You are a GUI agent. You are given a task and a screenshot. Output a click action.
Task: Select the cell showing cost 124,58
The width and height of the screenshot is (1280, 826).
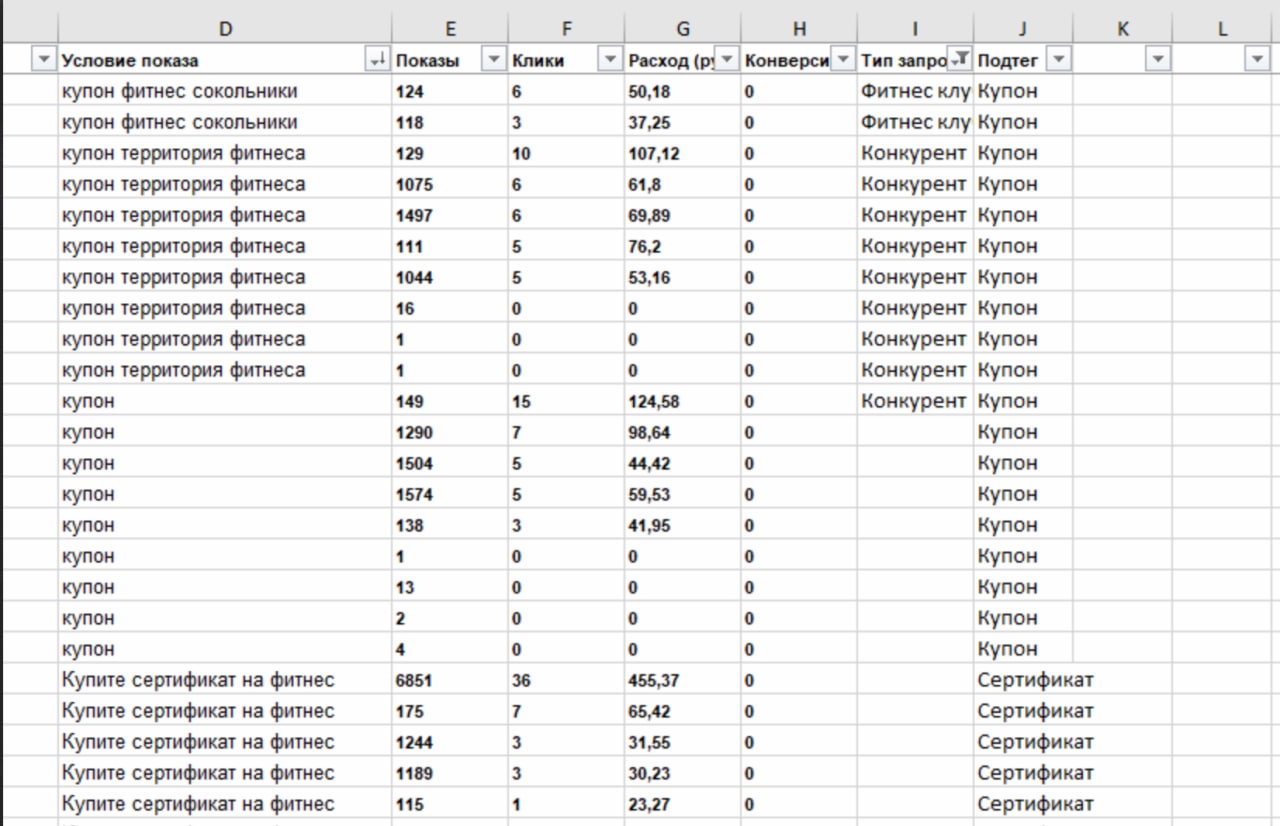tap(683, 401)
